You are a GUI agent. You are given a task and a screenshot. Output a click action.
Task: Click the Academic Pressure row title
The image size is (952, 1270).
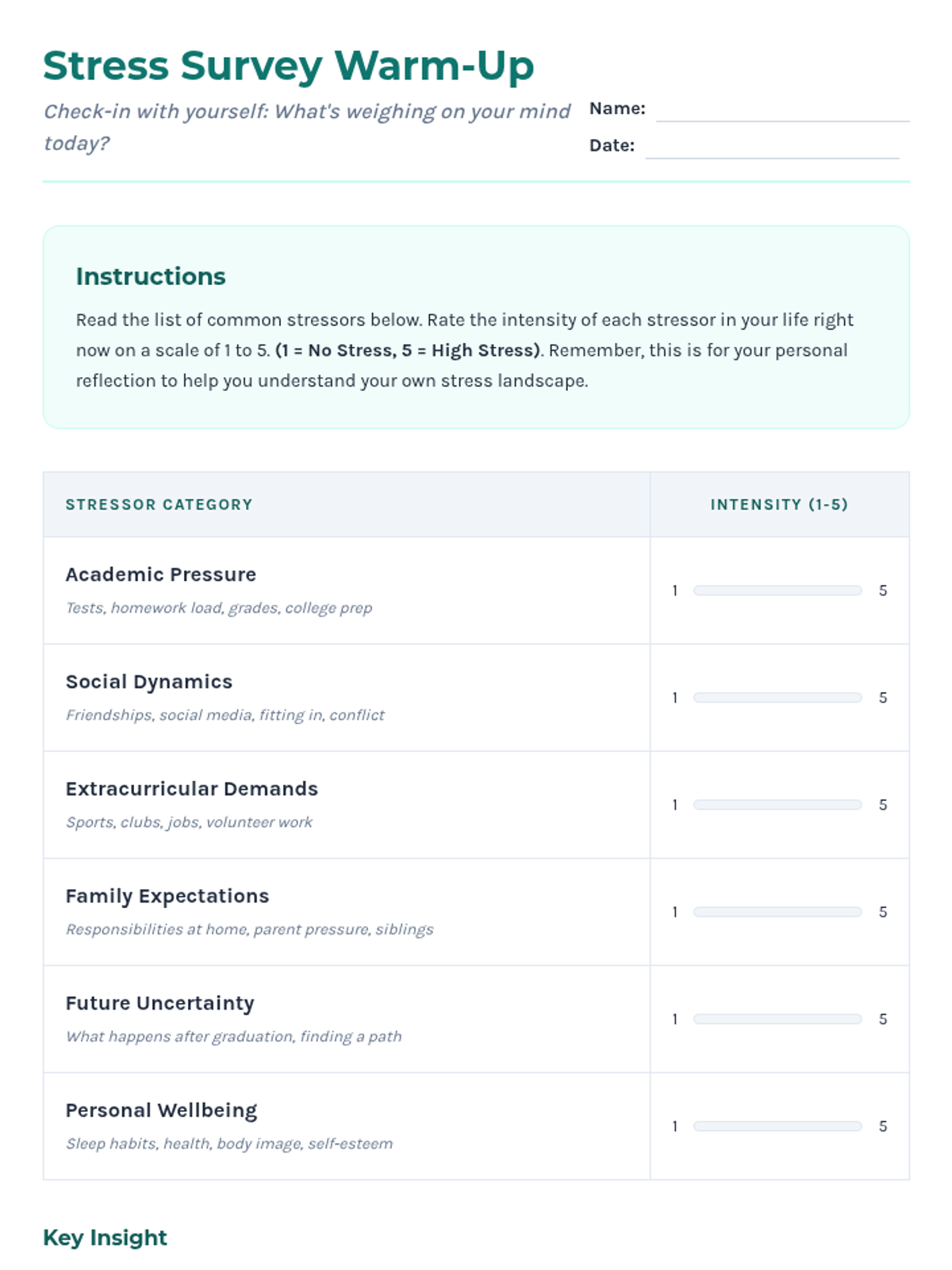tap(160, 575)
